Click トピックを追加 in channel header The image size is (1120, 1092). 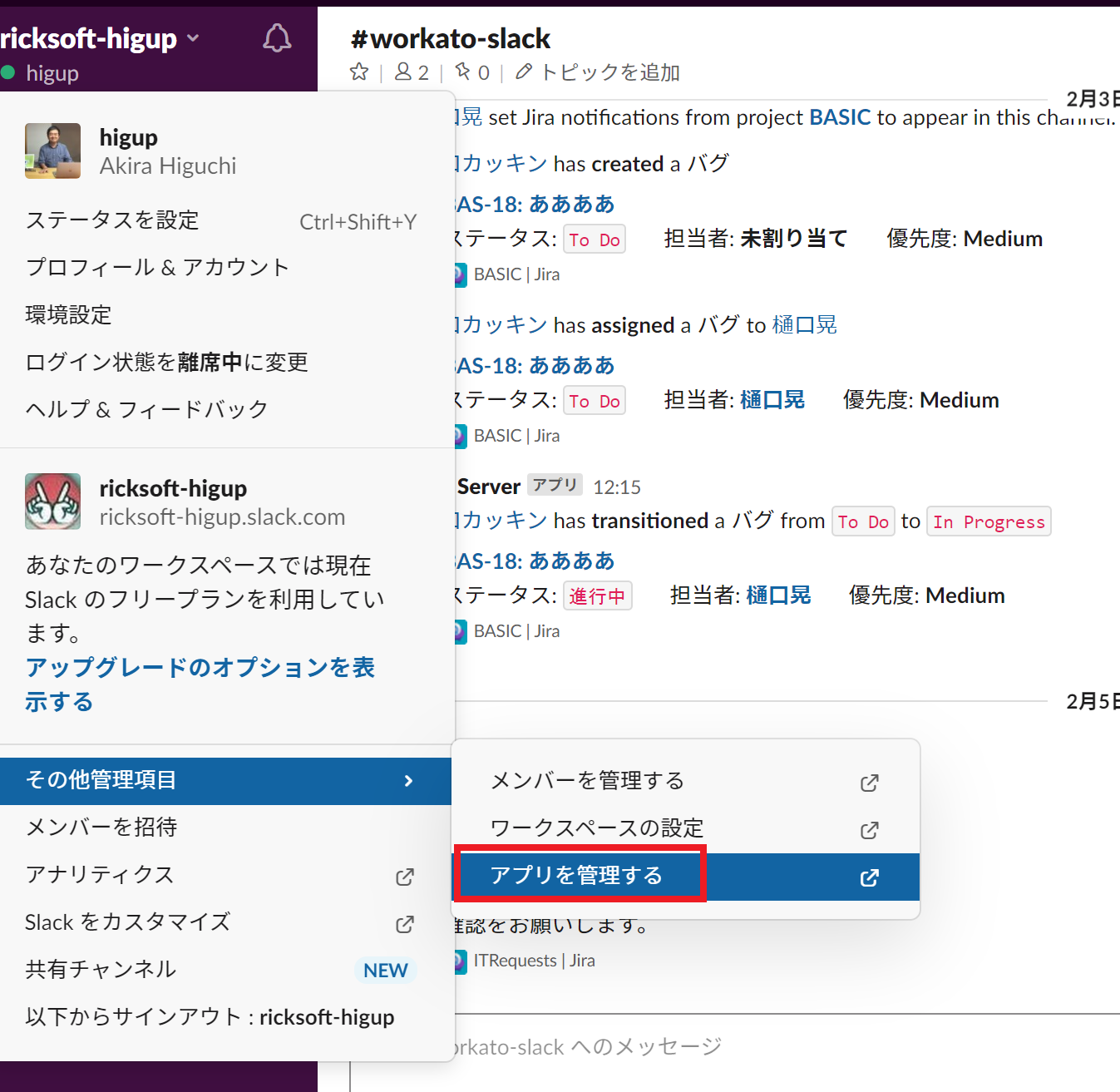point(610,73)
